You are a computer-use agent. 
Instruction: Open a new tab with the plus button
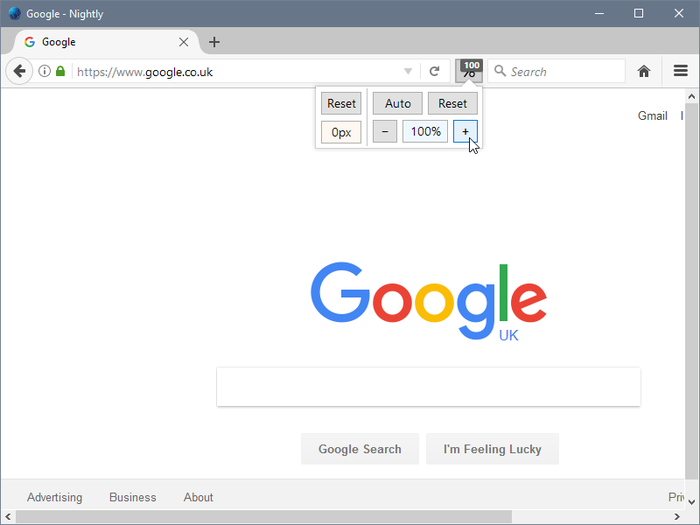click(214, 42)
